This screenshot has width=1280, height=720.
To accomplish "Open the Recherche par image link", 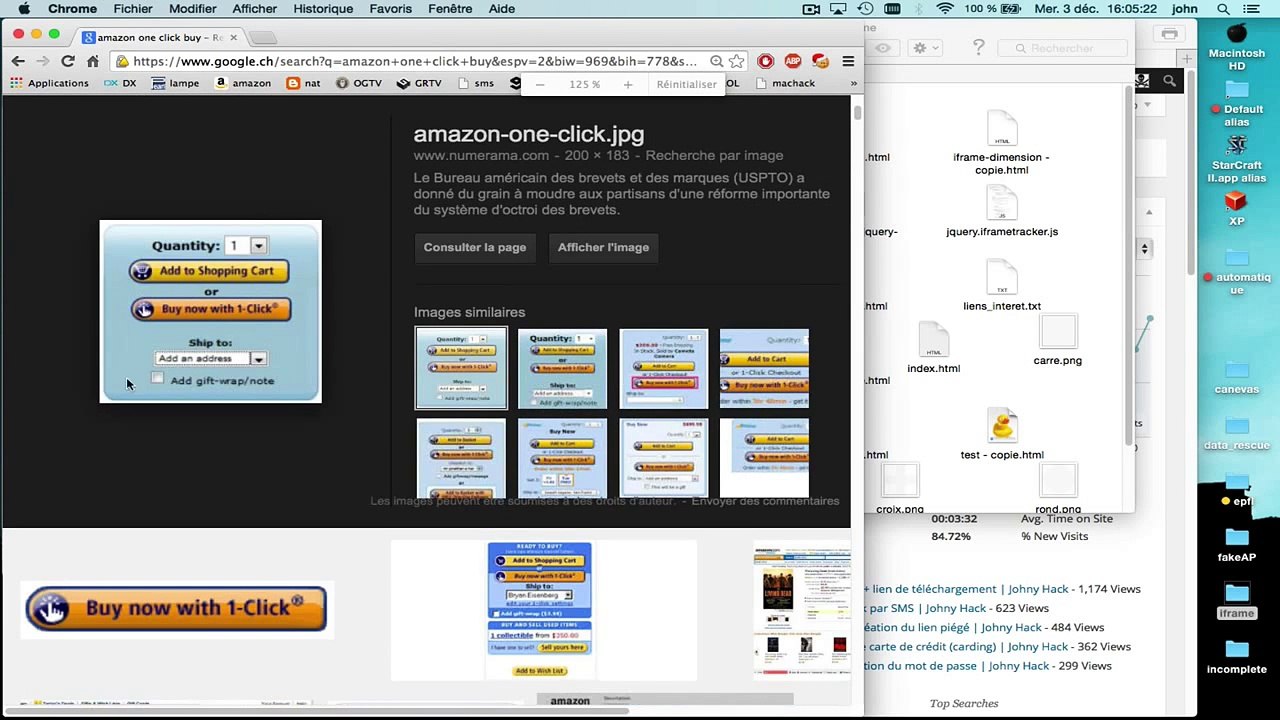I will point(714,156).
